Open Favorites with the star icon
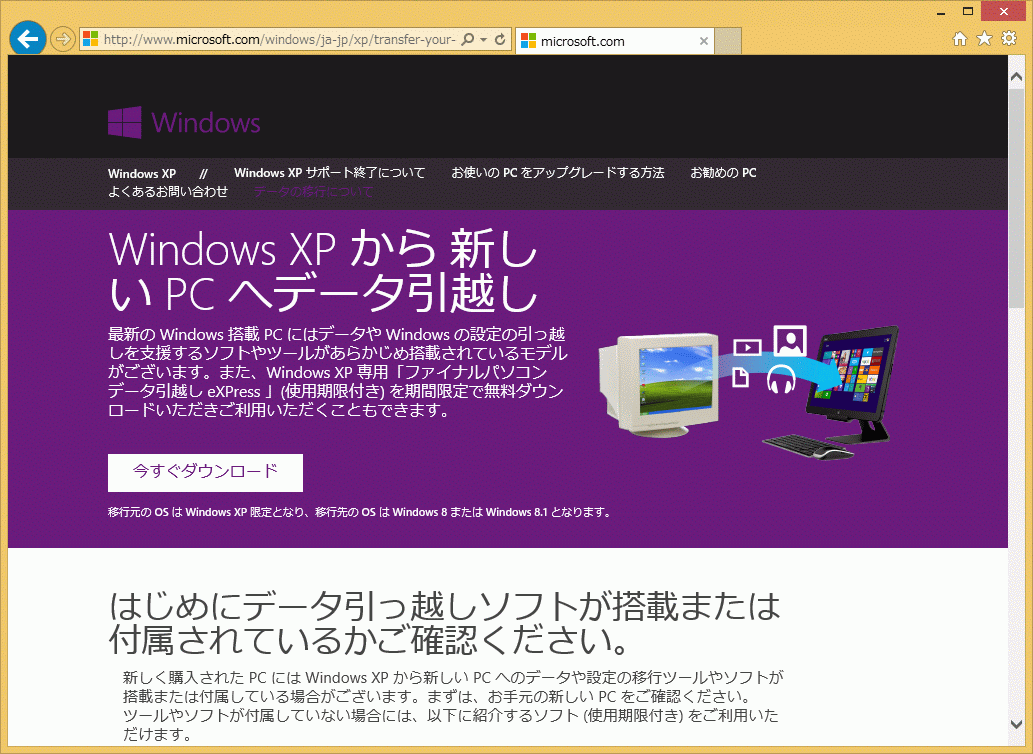Image resolution: width=1033 pixels, height=754 pixels. point(984,39)
